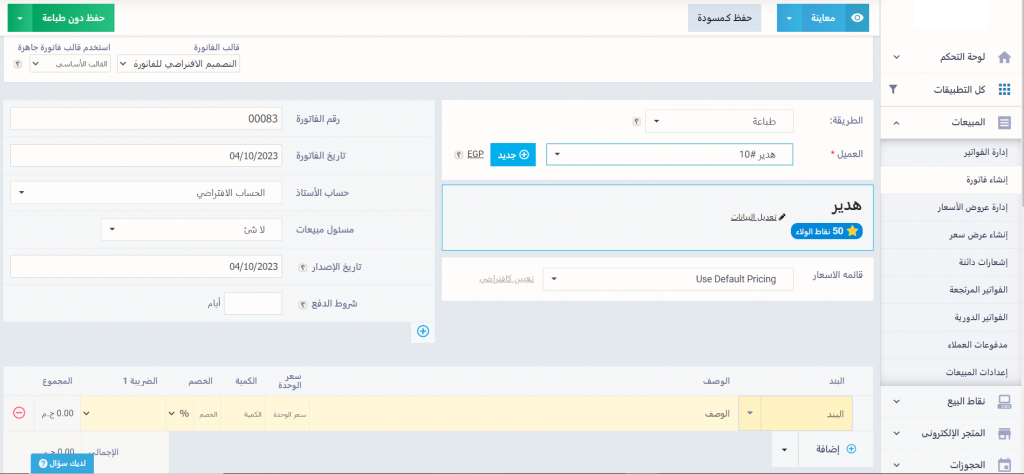Click the home icon for لوحة التحكم
Viewport: 1024px width, 474px height.
click(1004, 58)
